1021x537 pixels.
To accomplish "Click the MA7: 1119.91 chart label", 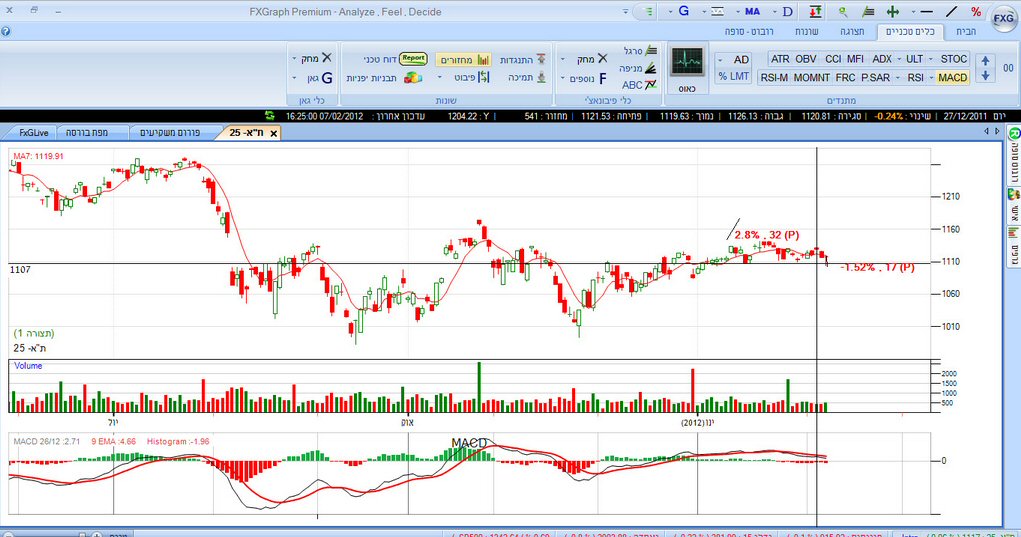I will (x=38, y=156).
